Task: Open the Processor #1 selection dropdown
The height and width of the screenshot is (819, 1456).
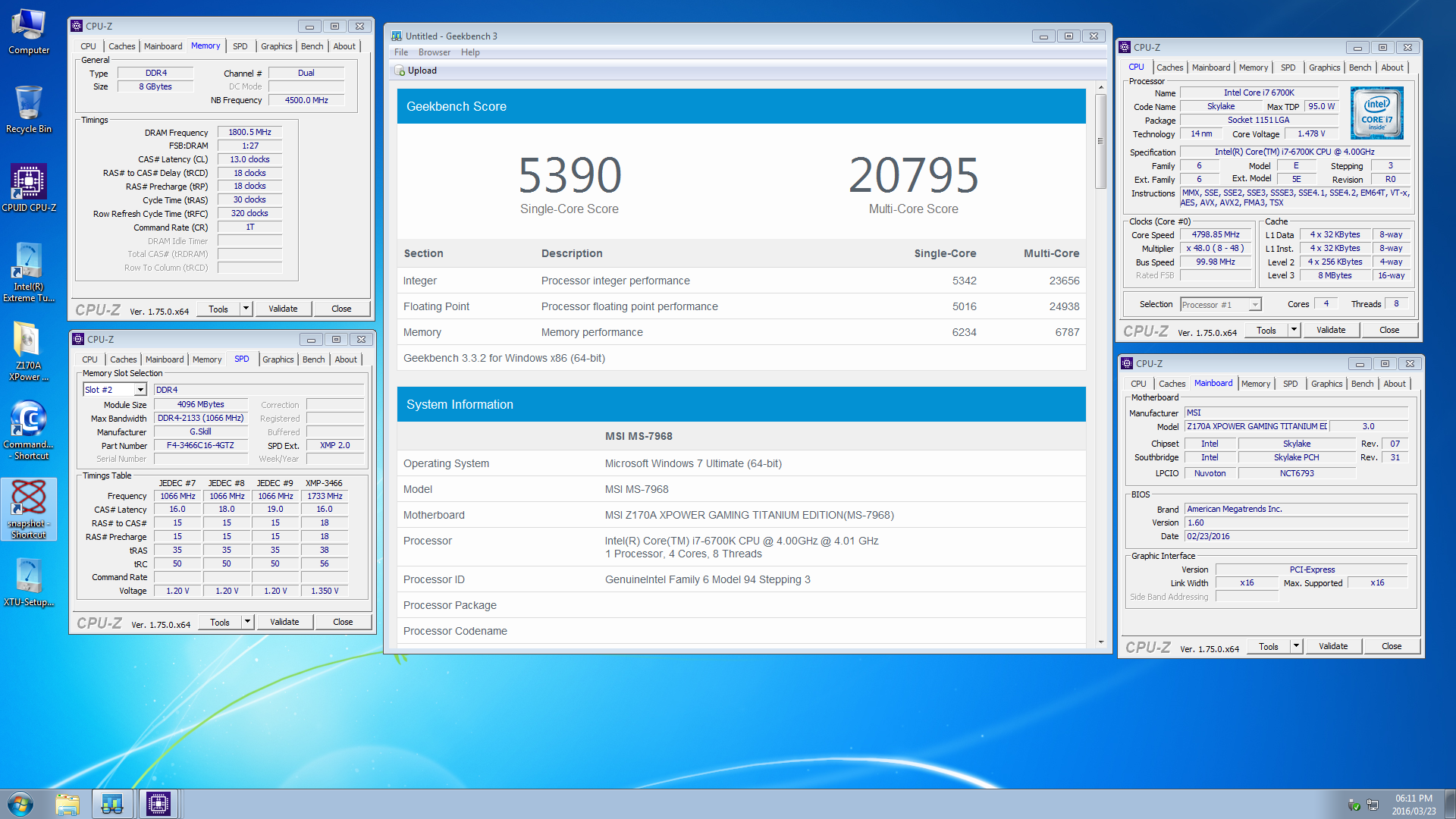Action: coord(1255,305)
